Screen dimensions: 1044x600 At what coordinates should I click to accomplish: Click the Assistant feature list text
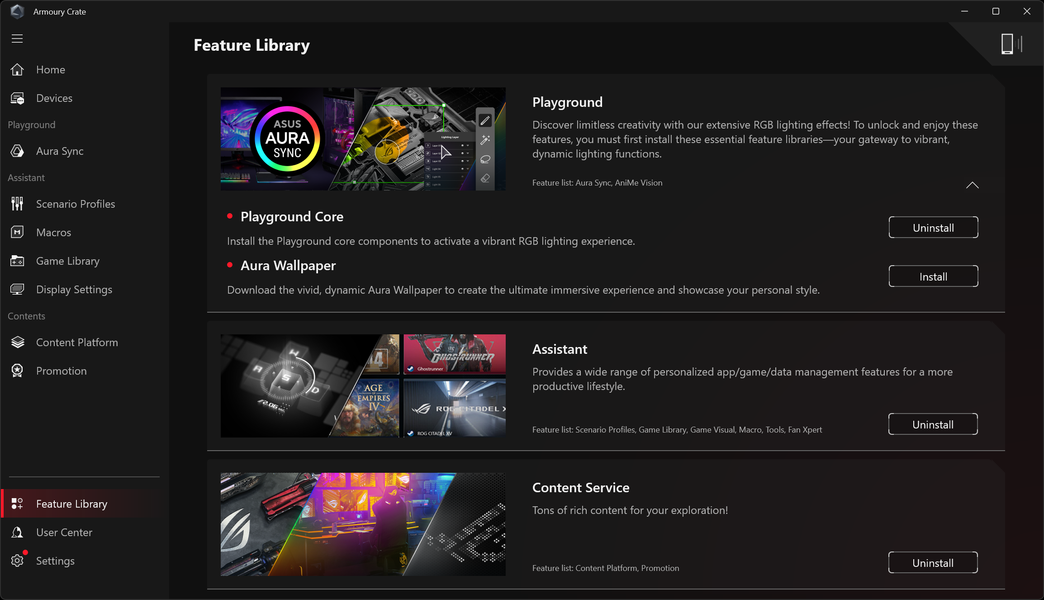(x=677, y=430)
